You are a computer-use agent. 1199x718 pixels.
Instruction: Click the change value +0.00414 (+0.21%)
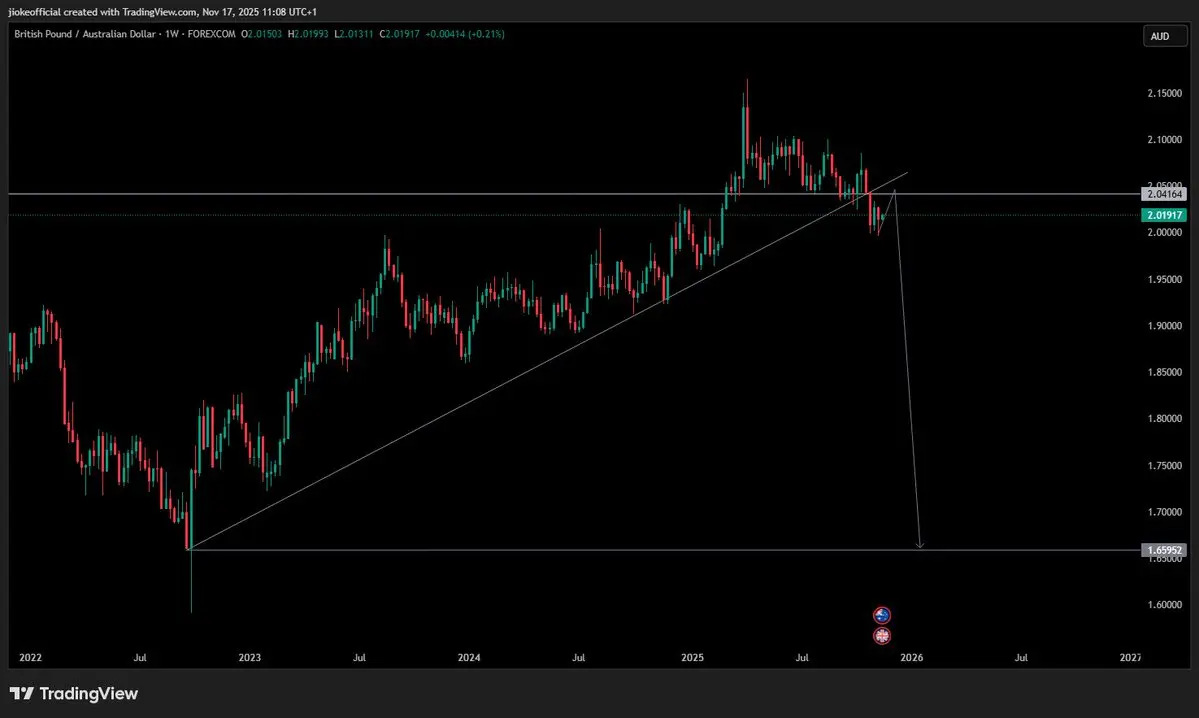465,34
